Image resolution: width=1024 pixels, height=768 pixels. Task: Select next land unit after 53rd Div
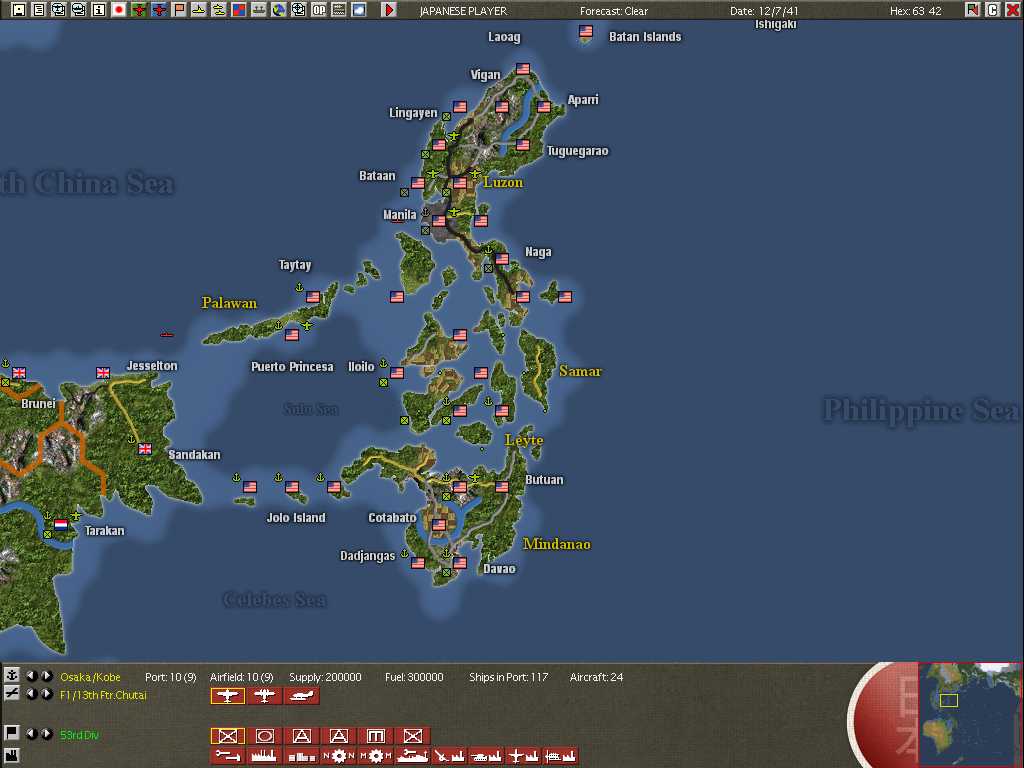(46, 733)
